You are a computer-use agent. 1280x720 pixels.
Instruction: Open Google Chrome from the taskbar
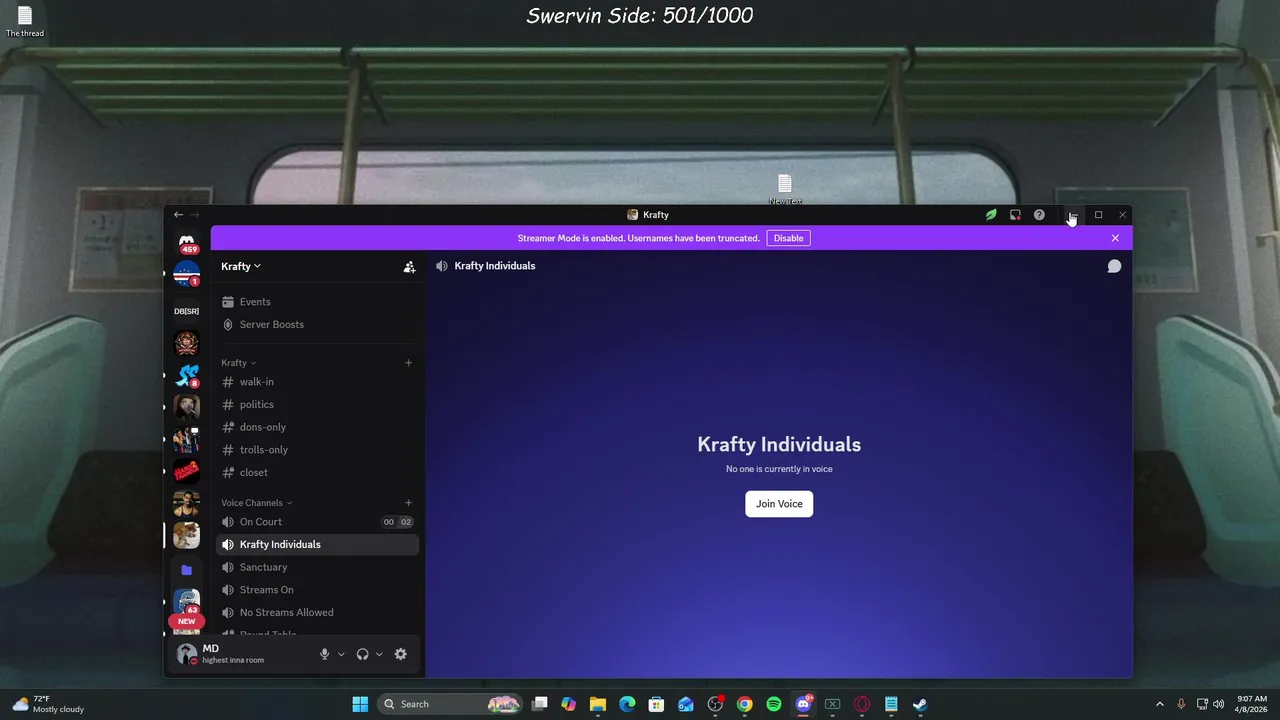(x=745, y=704)
